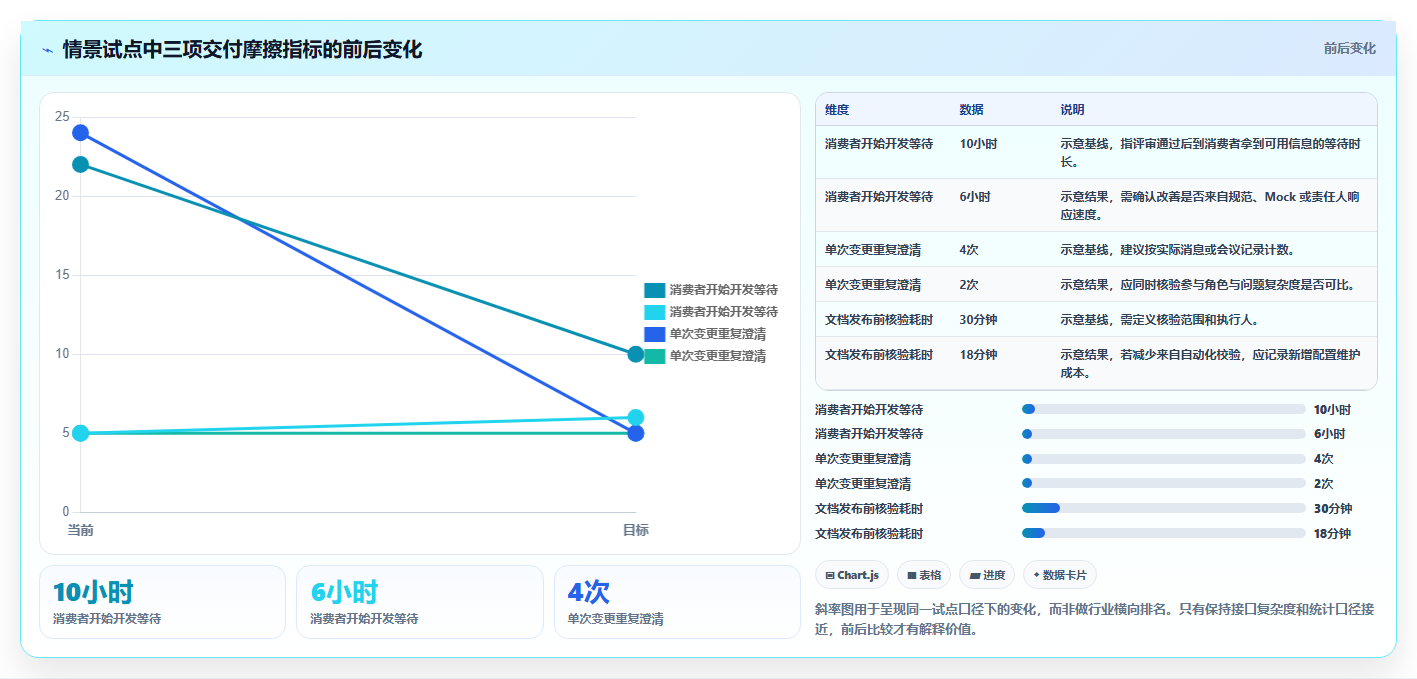Click the 2次 table cell
1417x679 pixels.
tap(969, 285)
